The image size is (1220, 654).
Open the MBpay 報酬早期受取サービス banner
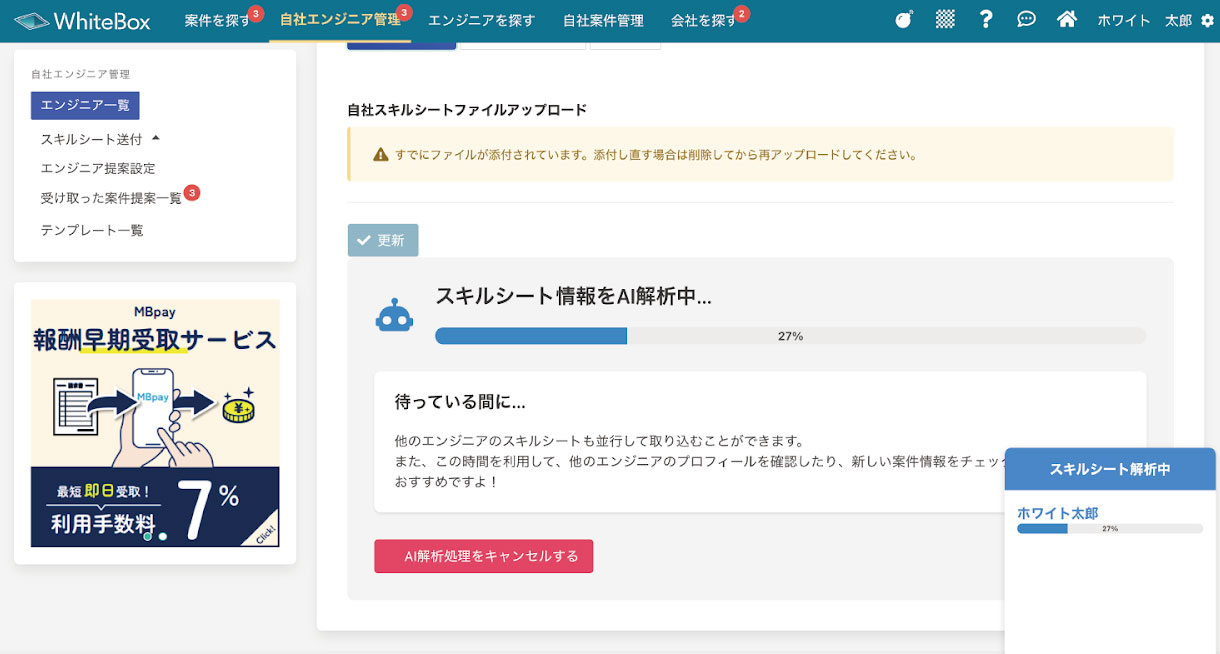tap(155, 423)
